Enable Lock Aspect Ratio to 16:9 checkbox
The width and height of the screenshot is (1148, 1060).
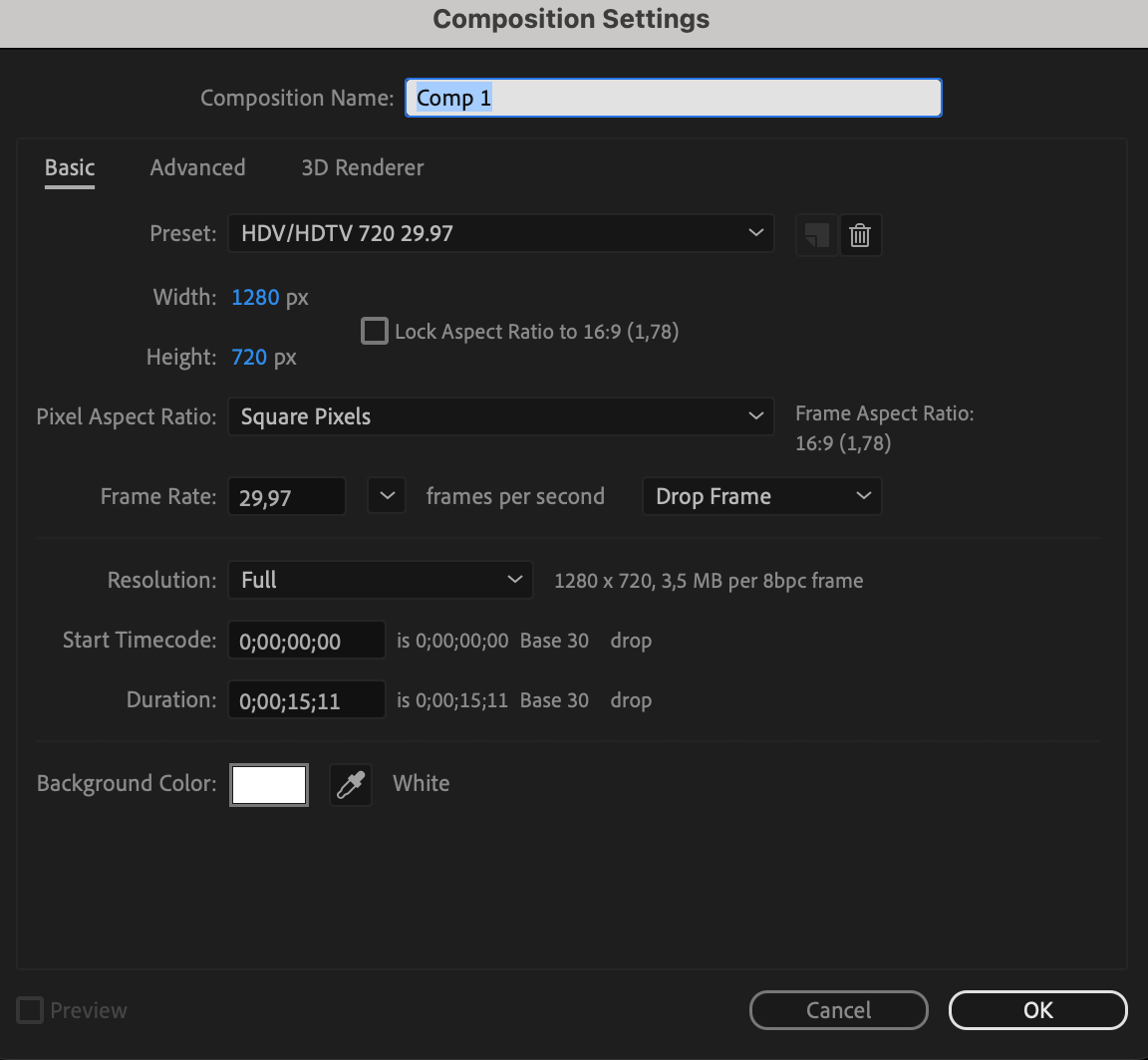pos(375,331)
